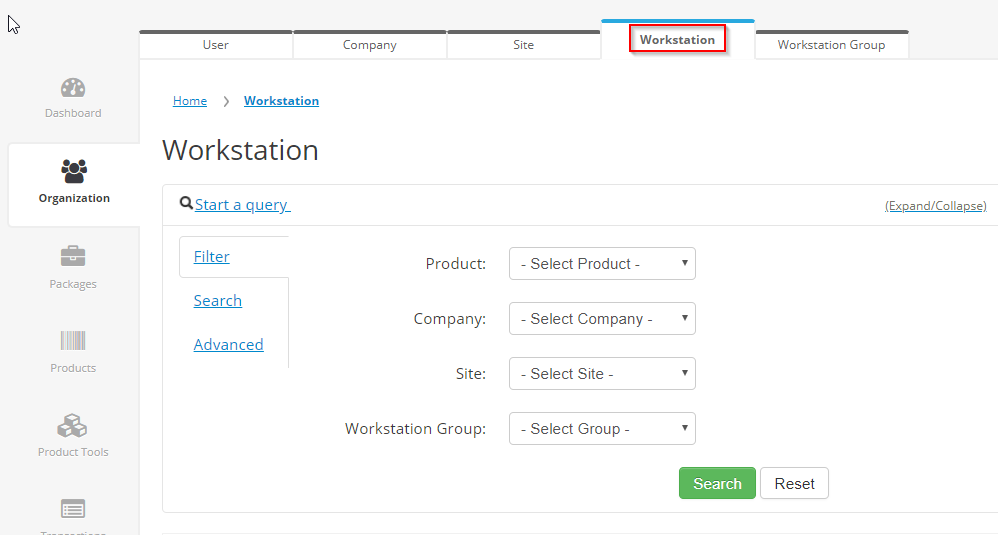Go to Home breadcrumb link

tap(190, 101)
